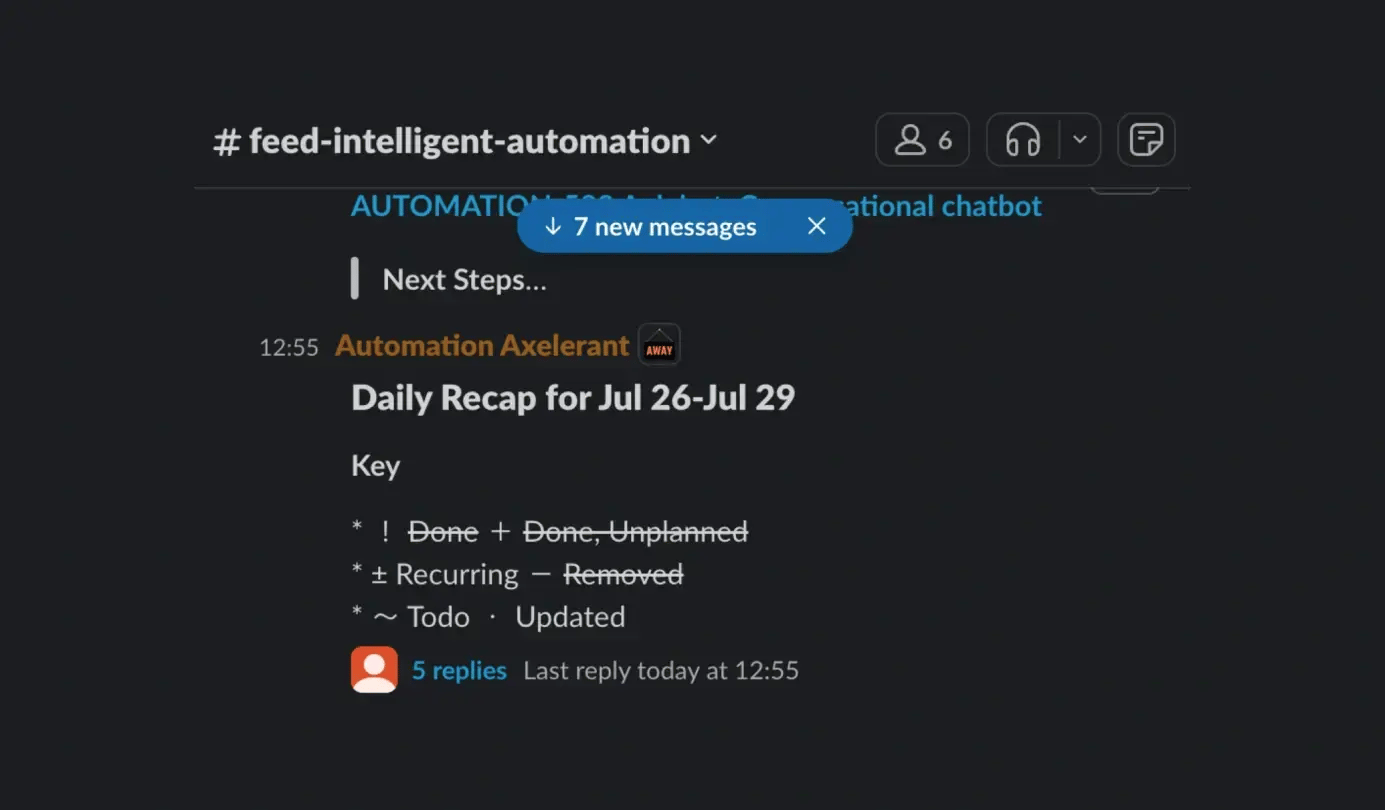The width and height of the screenshot is (1385, 810).
Task: Click the partially visible message action icon top right
Action: pos(1124,183)
